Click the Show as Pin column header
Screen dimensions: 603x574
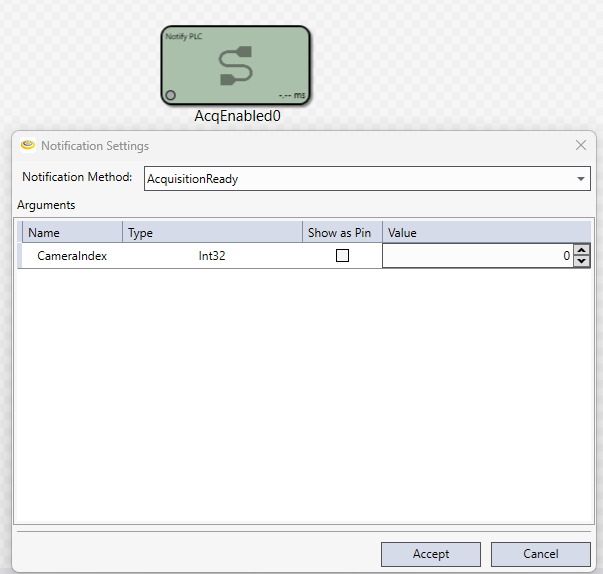click(340, 233)
